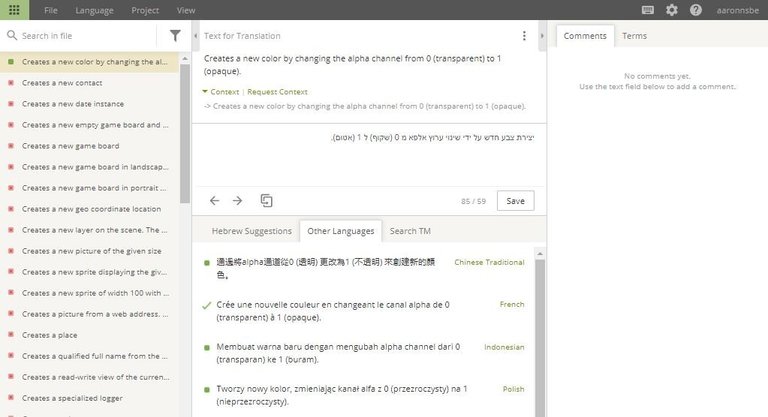Go to previous string arrow
Viewport: 768px width, 417px height.
coord(214,201)
